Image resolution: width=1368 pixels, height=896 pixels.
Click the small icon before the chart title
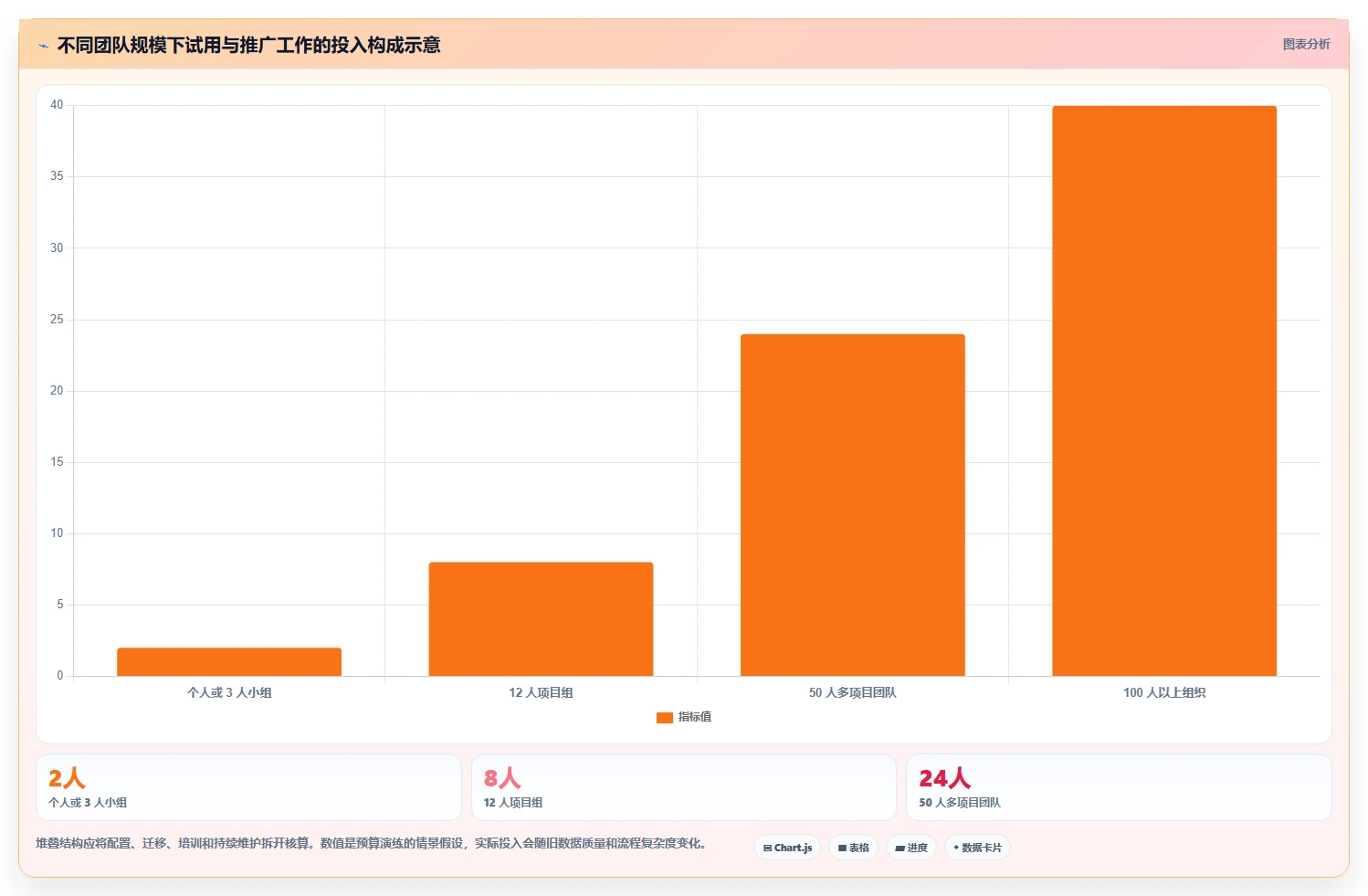(x=43, y=46)
